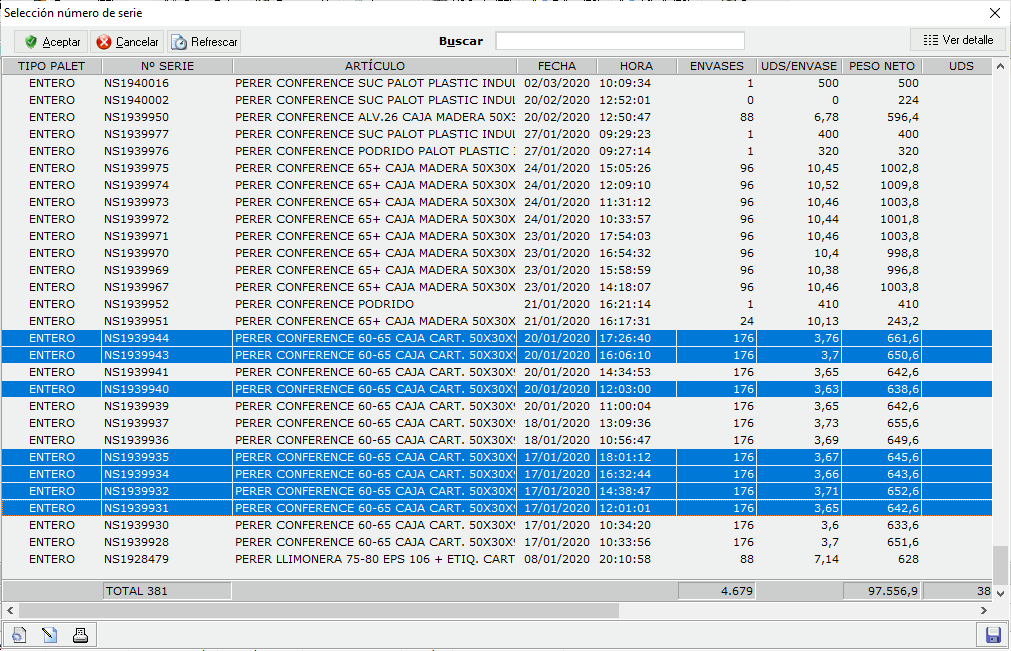
Task: Sort by UDS/ENVASE column header
Action: click(799, 66)
